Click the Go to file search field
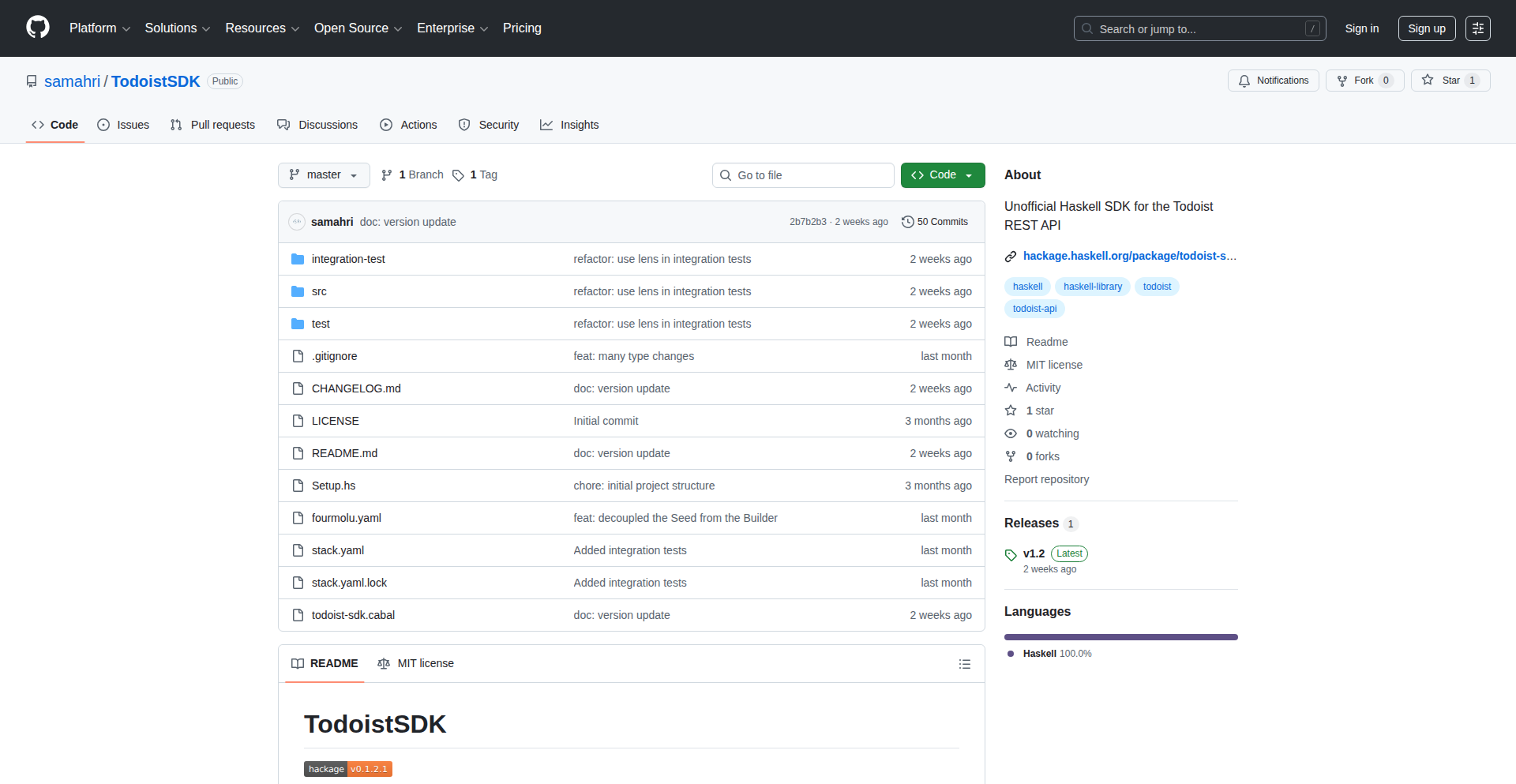The height and width of the screenshot is (784, 1516). click(x=803, y=174)
